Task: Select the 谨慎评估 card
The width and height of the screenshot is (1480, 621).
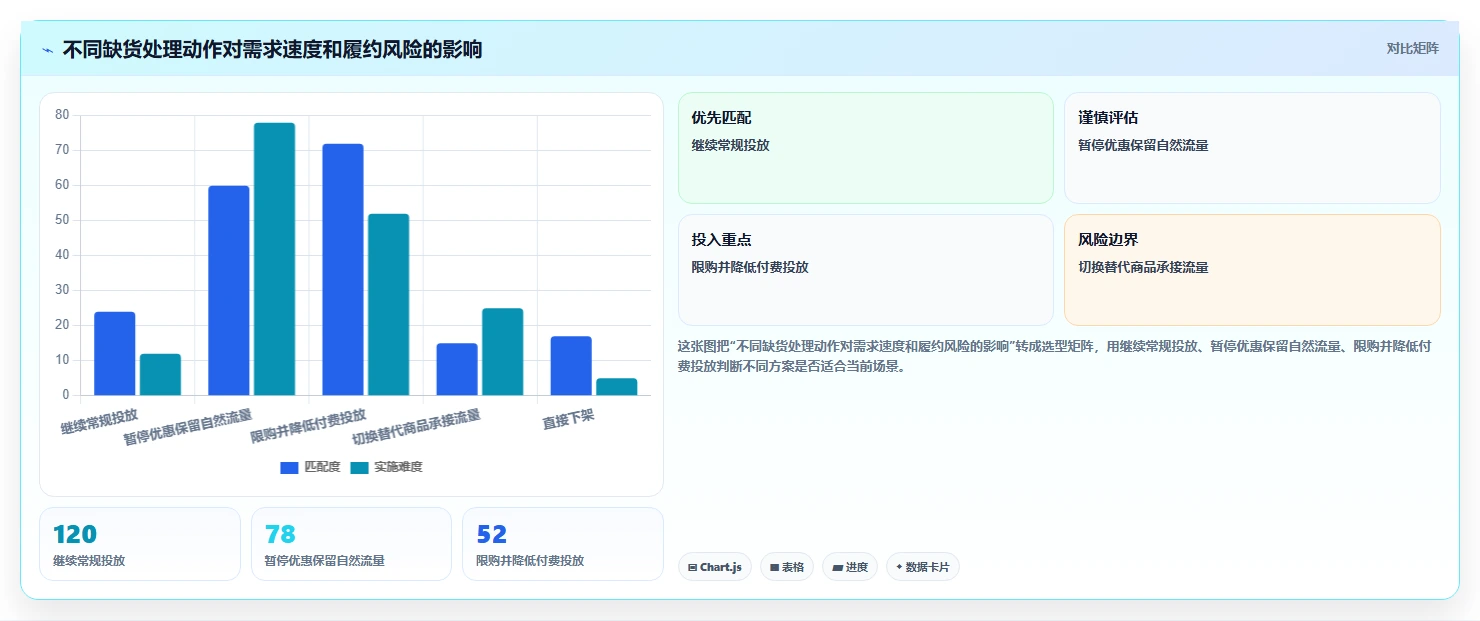Action: tap(1252, 148)
